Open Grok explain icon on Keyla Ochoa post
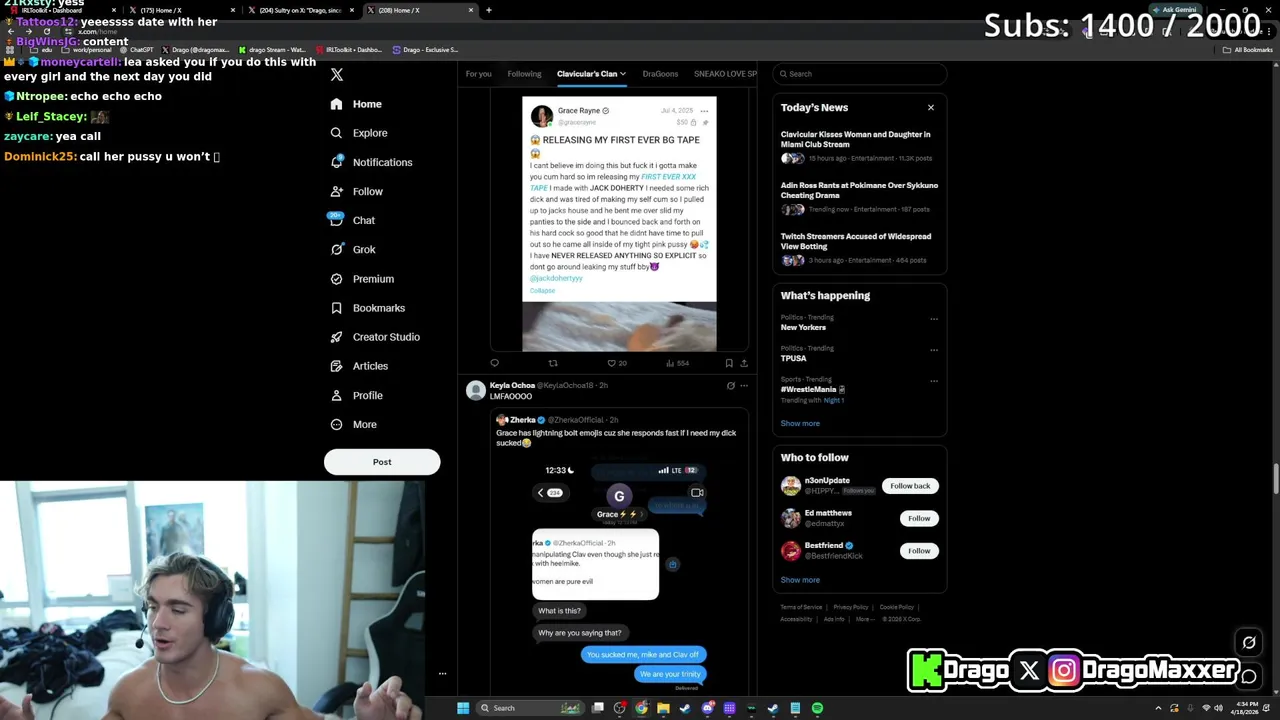1280x720 pixels. (x=730, y=385)
